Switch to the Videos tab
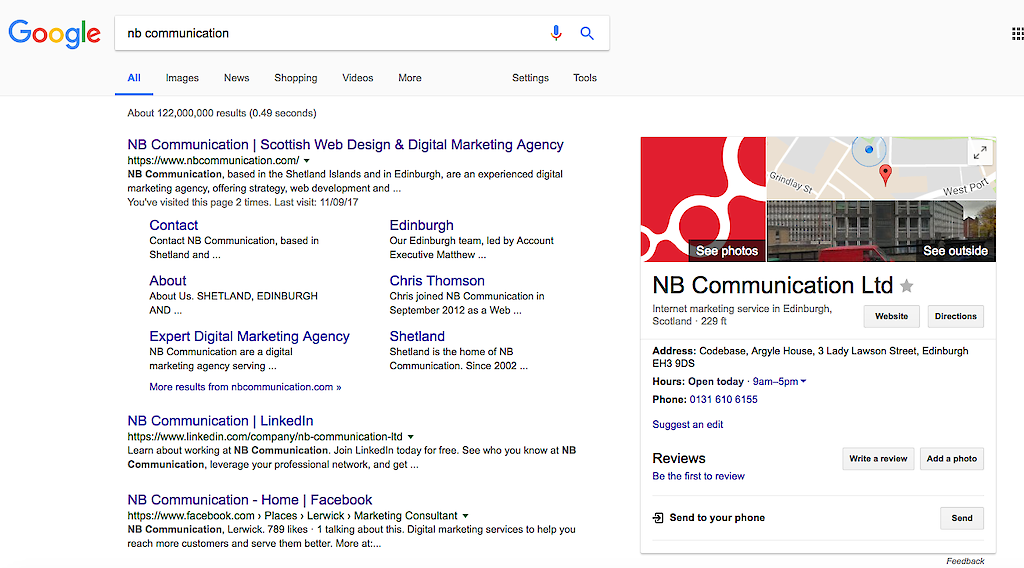This screenshot has width=1024, height=568. 358,78
